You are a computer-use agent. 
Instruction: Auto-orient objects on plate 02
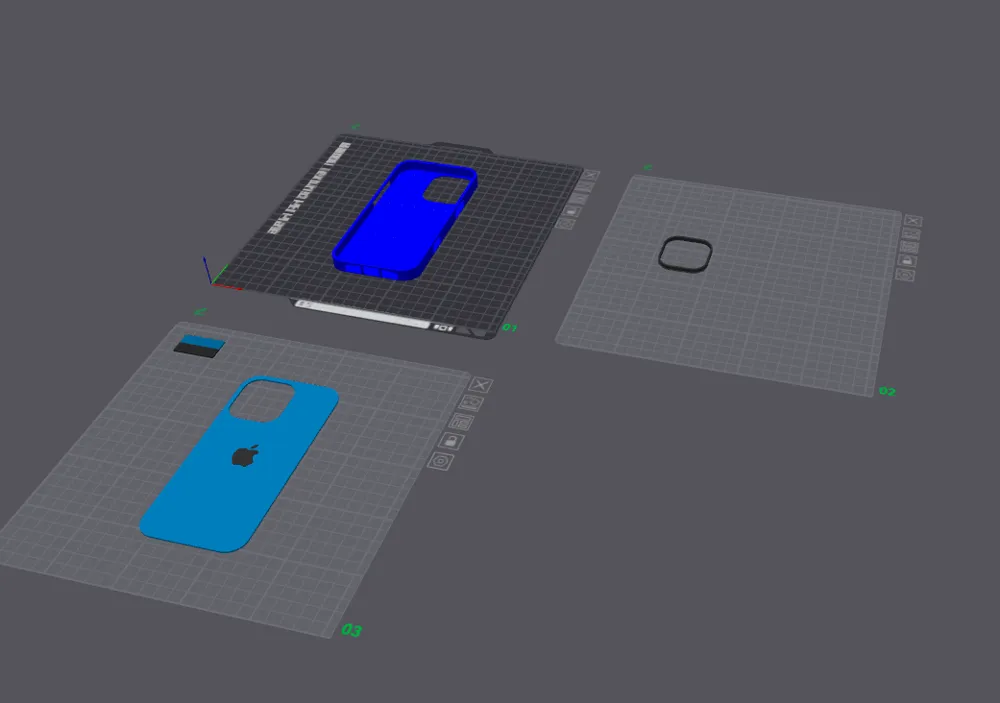pos(911,233)
